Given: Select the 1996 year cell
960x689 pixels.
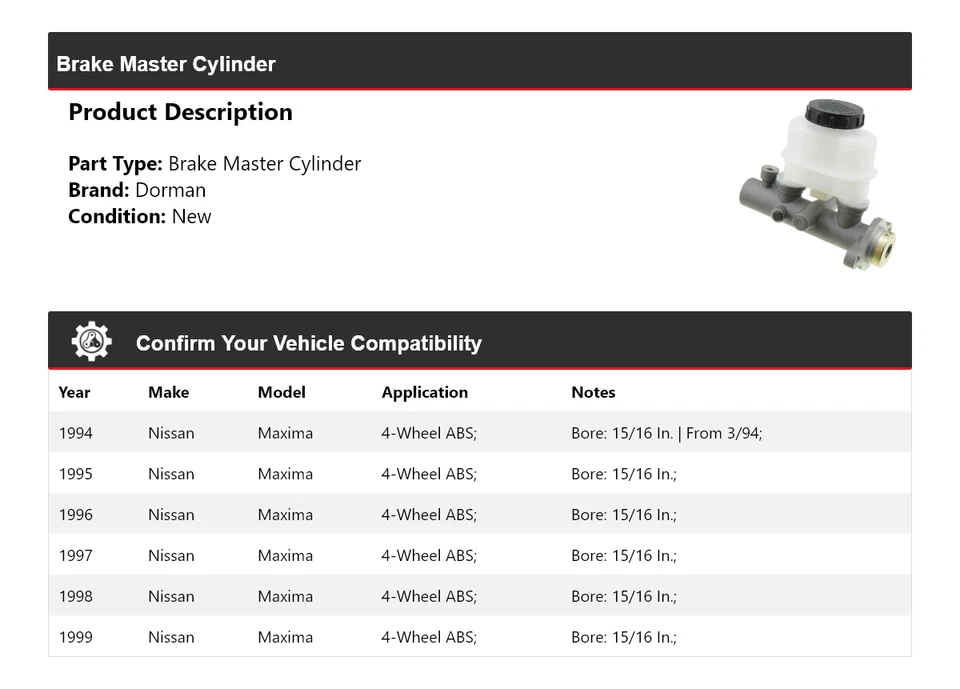Looking at the screenshot, I should click(x=76, y=515).
